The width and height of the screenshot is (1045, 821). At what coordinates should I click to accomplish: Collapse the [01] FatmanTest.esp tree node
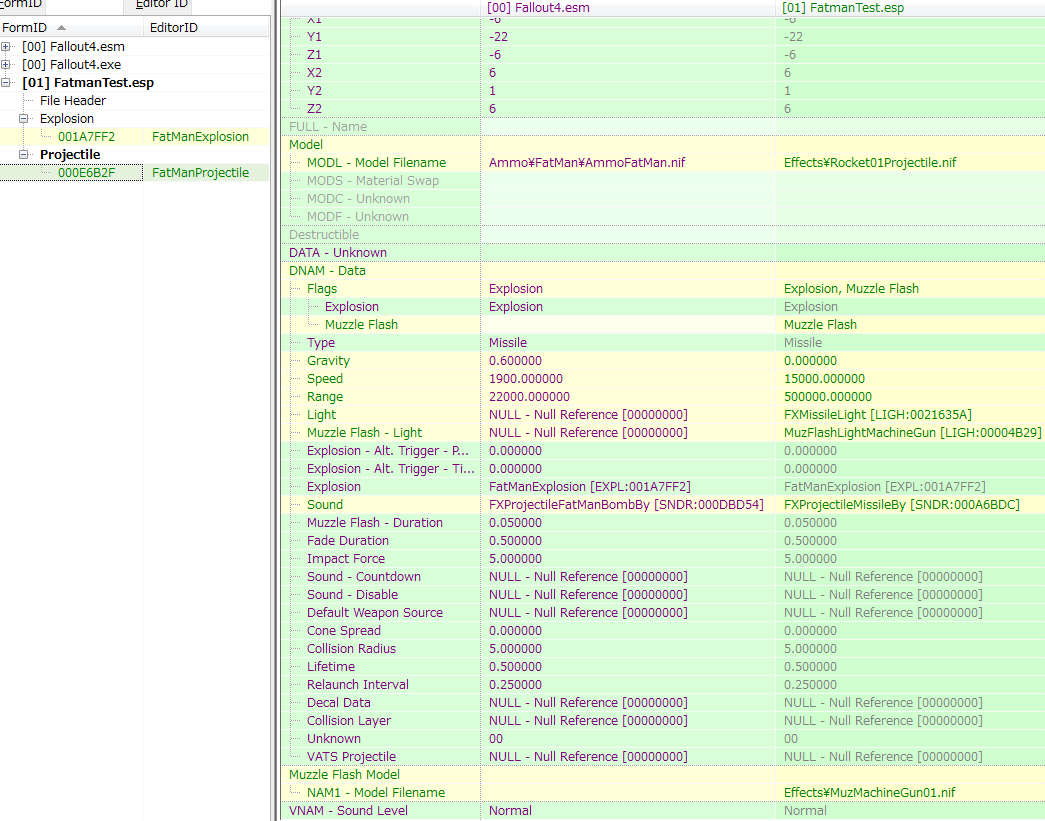pyautogui.click(x=5, y=83)
